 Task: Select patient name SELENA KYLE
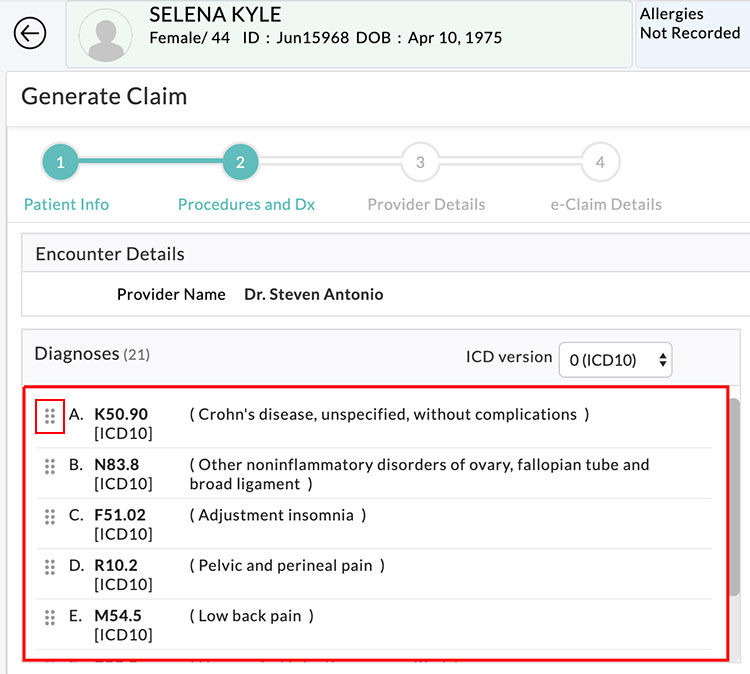point(215,15)
